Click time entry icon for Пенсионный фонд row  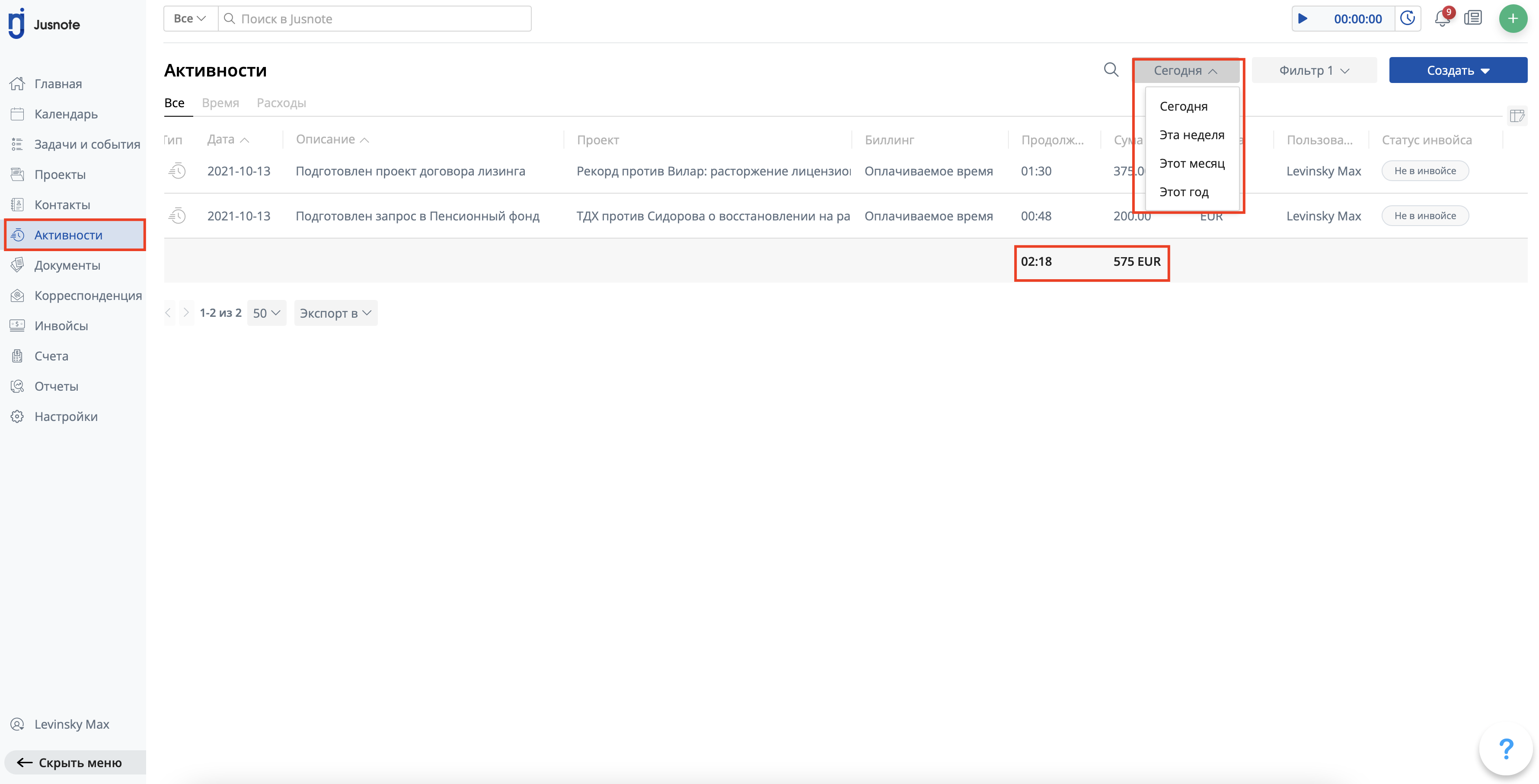pos(177,216)
